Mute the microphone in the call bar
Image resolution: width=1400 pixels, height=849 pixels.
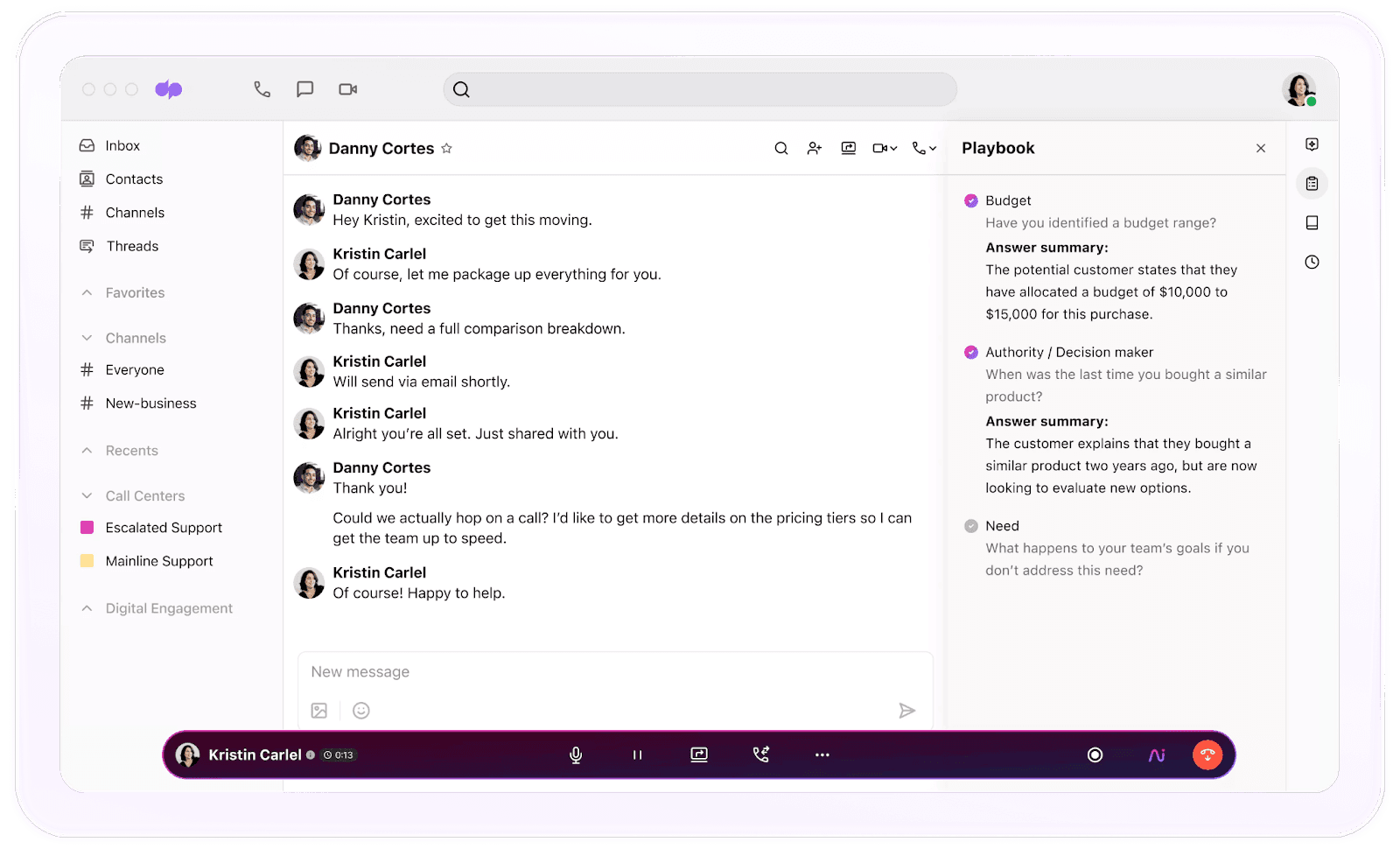click(x=575, y=754)
